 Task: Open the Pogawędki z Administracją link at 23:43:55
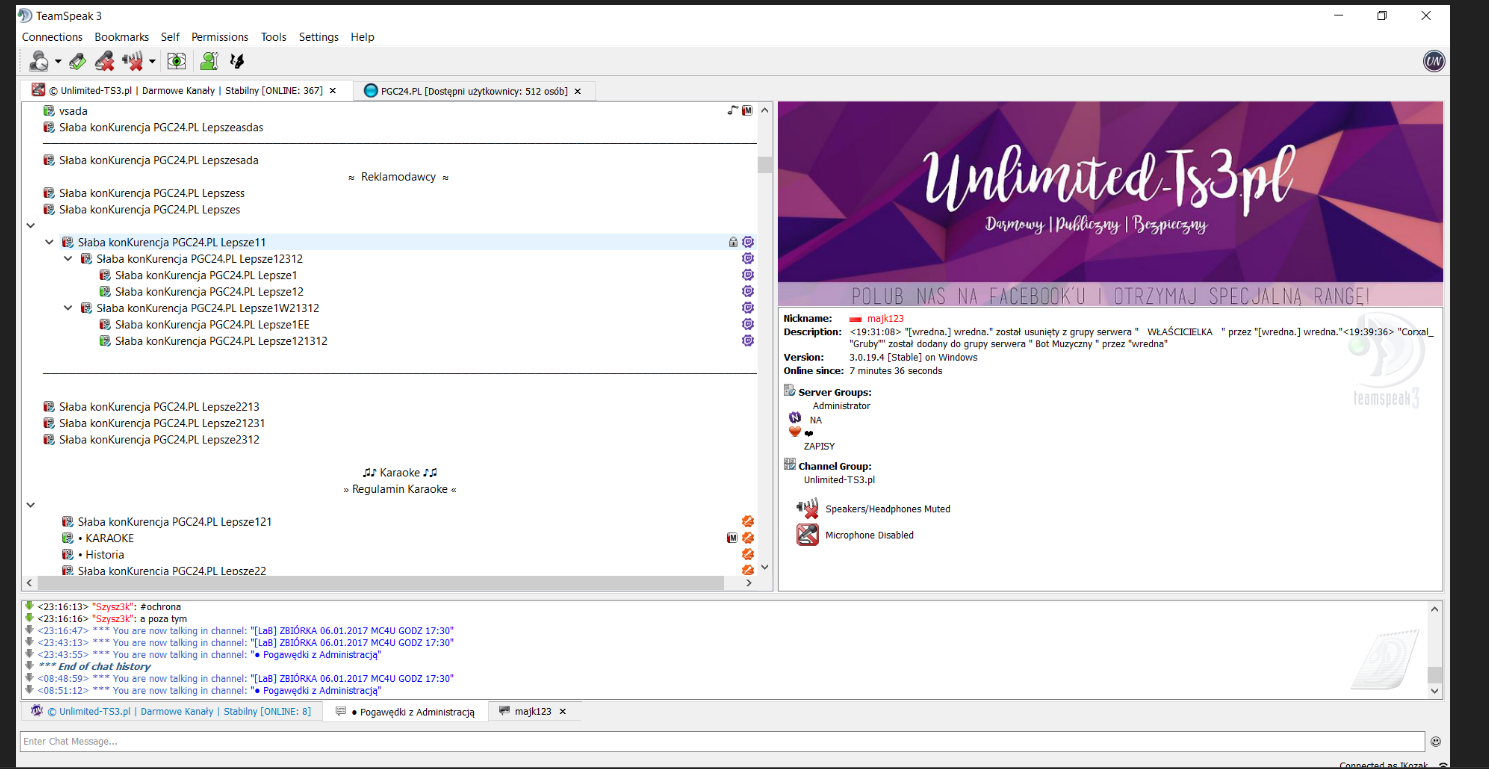click(316, 655)
